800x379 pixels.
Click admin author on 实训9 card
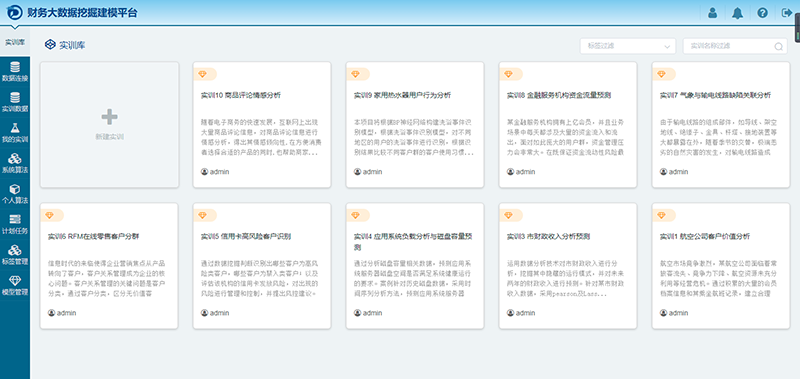368,171
